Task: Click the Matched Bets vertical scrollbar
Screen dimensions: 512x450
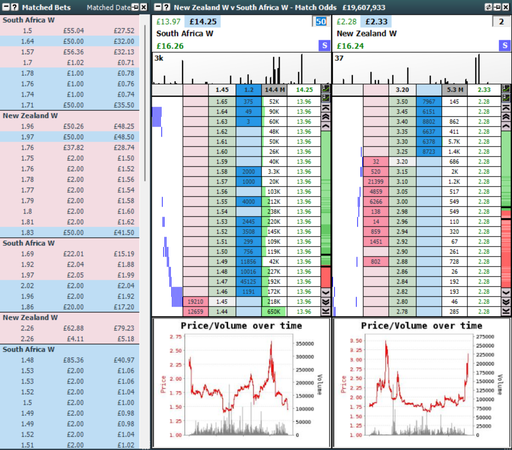Action: [145, 103]
